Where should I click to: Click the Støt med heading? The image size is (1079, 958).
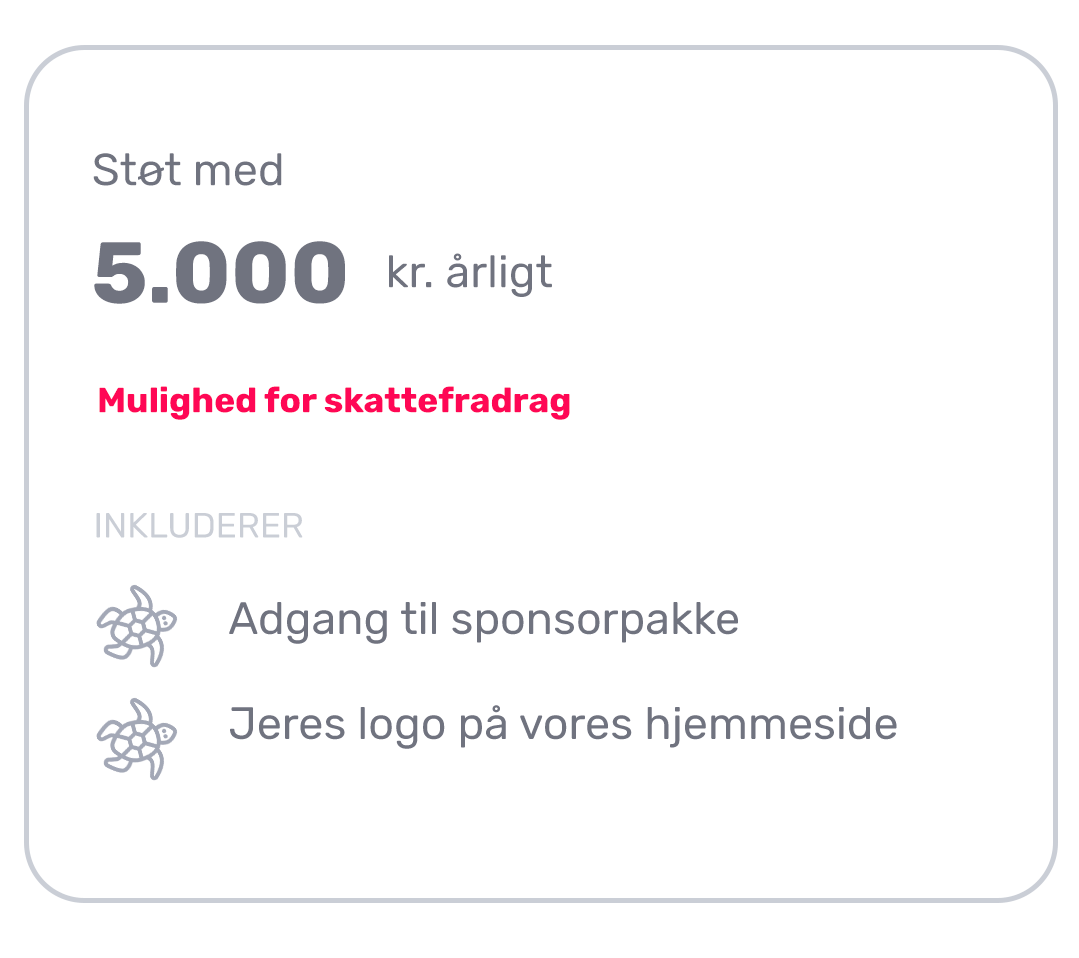click(x=188, y=170)
